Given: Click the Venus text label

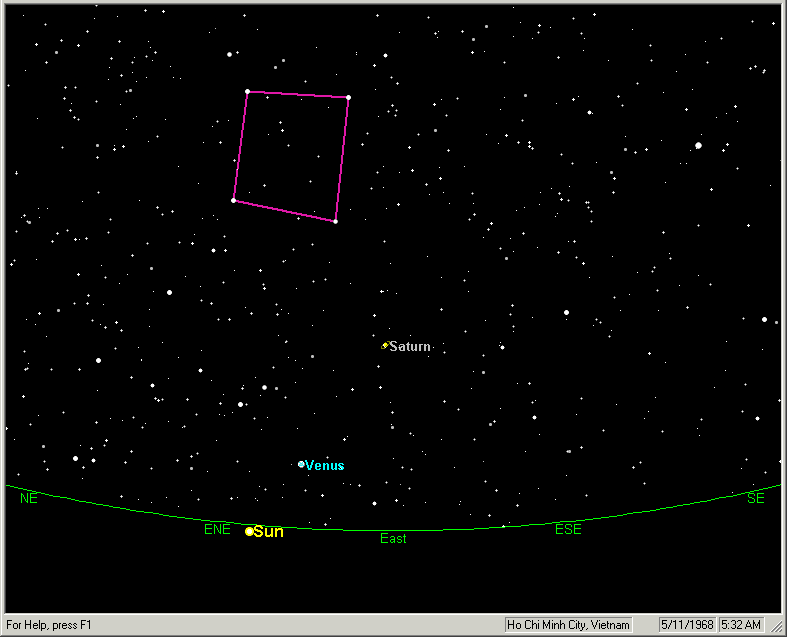Looking at the screenshot, I should (x=325, y=466).
